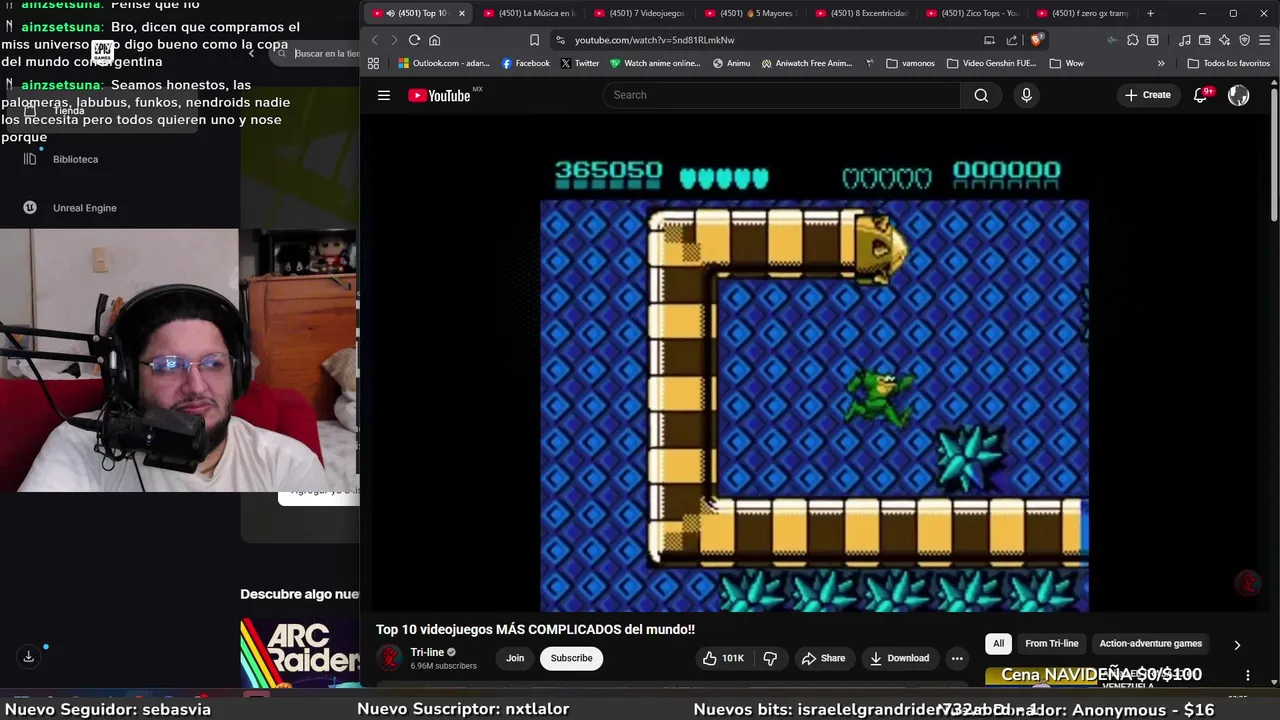Focus the YouTube search field
Viewport: 1280px width, 720px height.
coord(782,95)
